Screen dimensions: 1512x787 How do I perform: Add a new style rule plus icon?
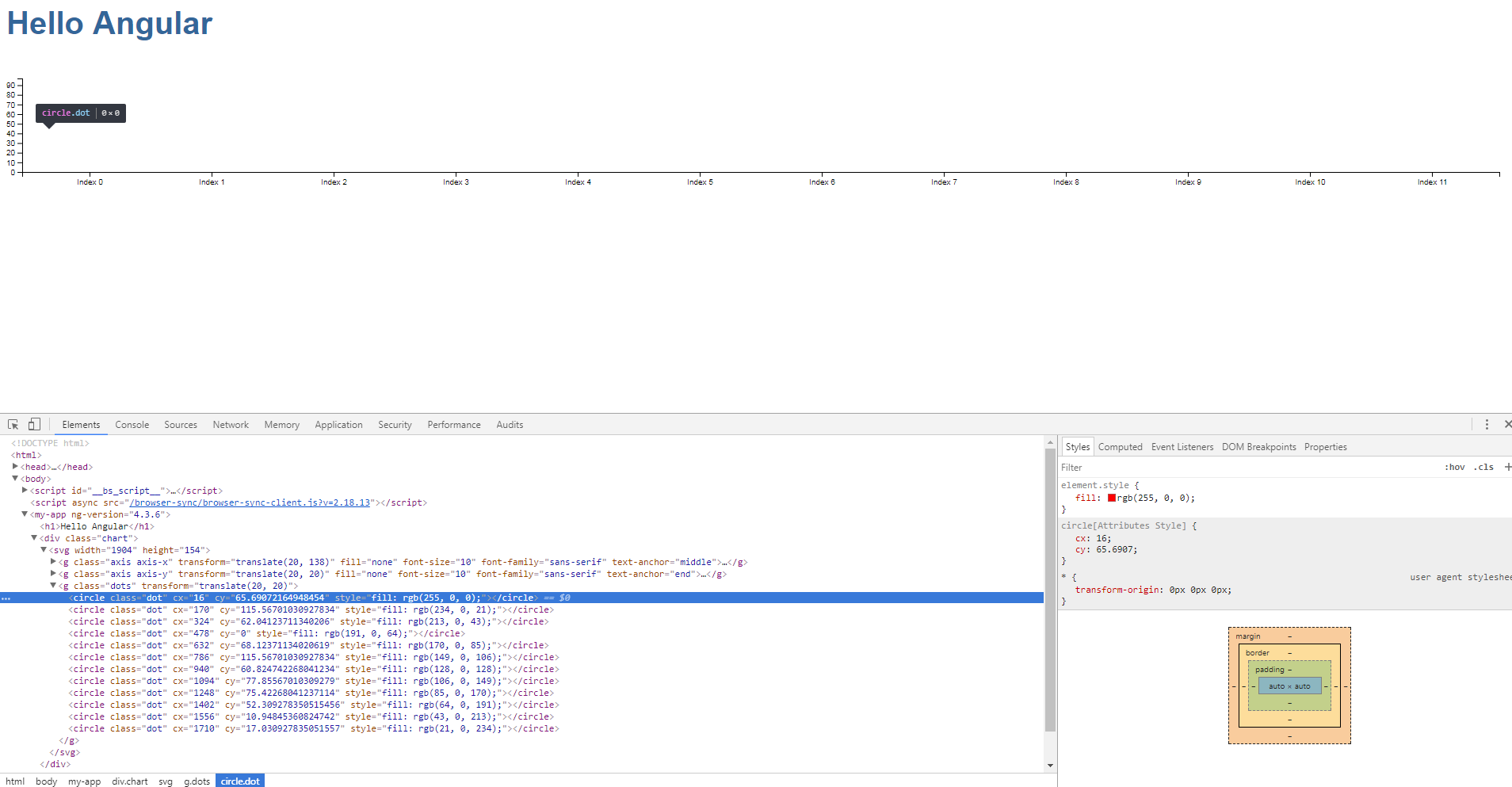click(1507, 468)
